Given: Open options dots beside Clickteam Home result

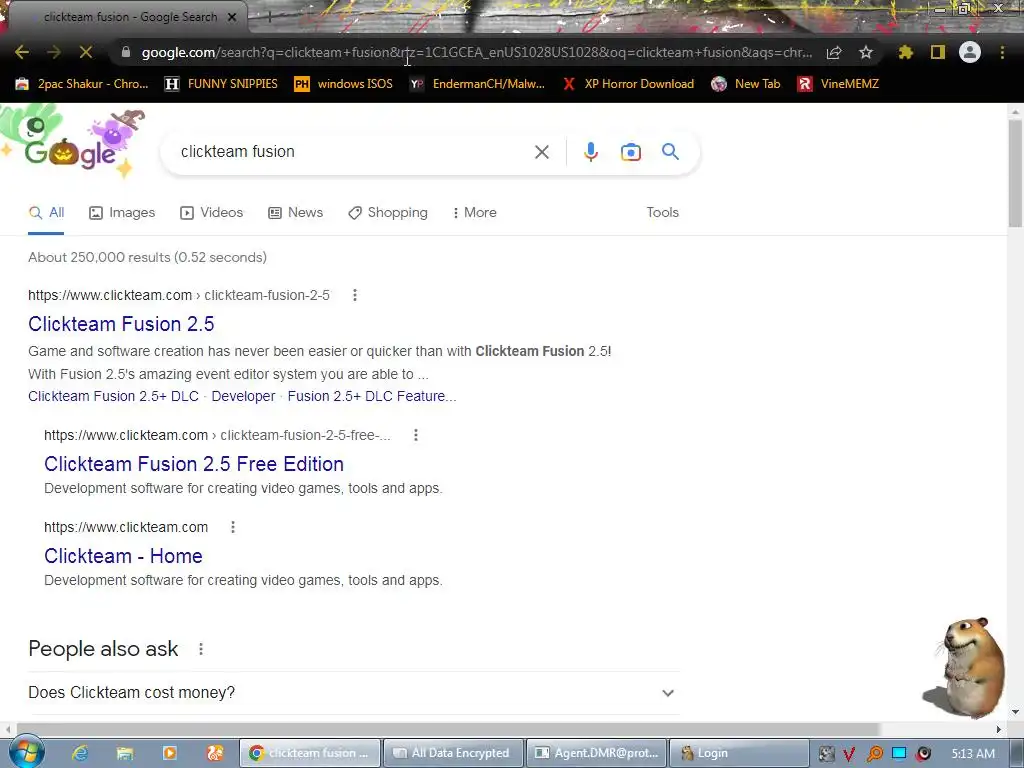Looking at the screenshot, I should point(233,527).
